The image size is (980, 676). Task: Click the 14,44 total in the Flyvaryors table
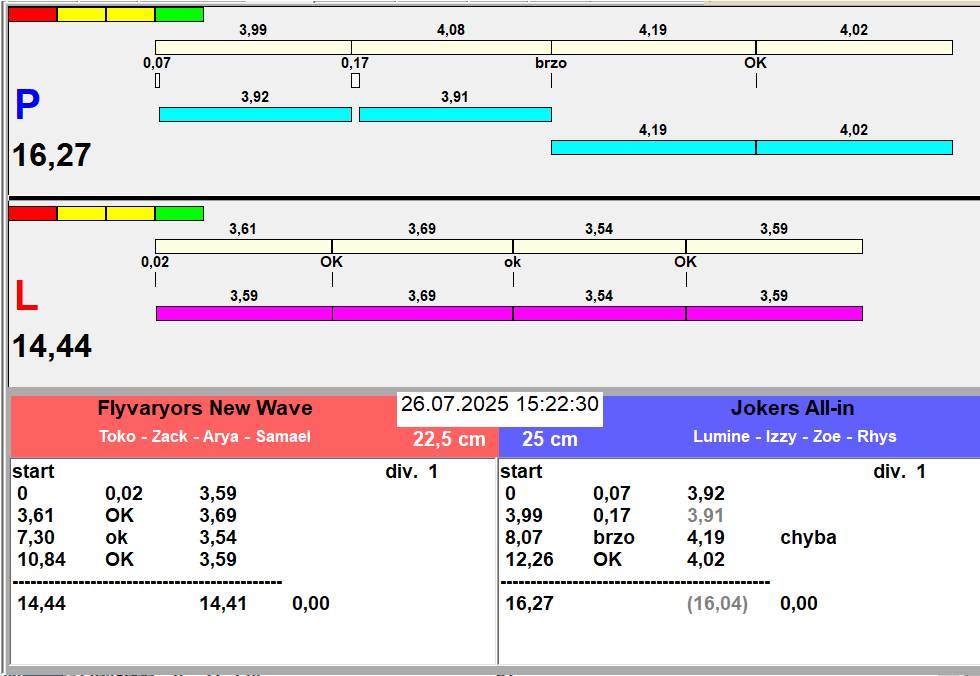[x=41, y=604]
